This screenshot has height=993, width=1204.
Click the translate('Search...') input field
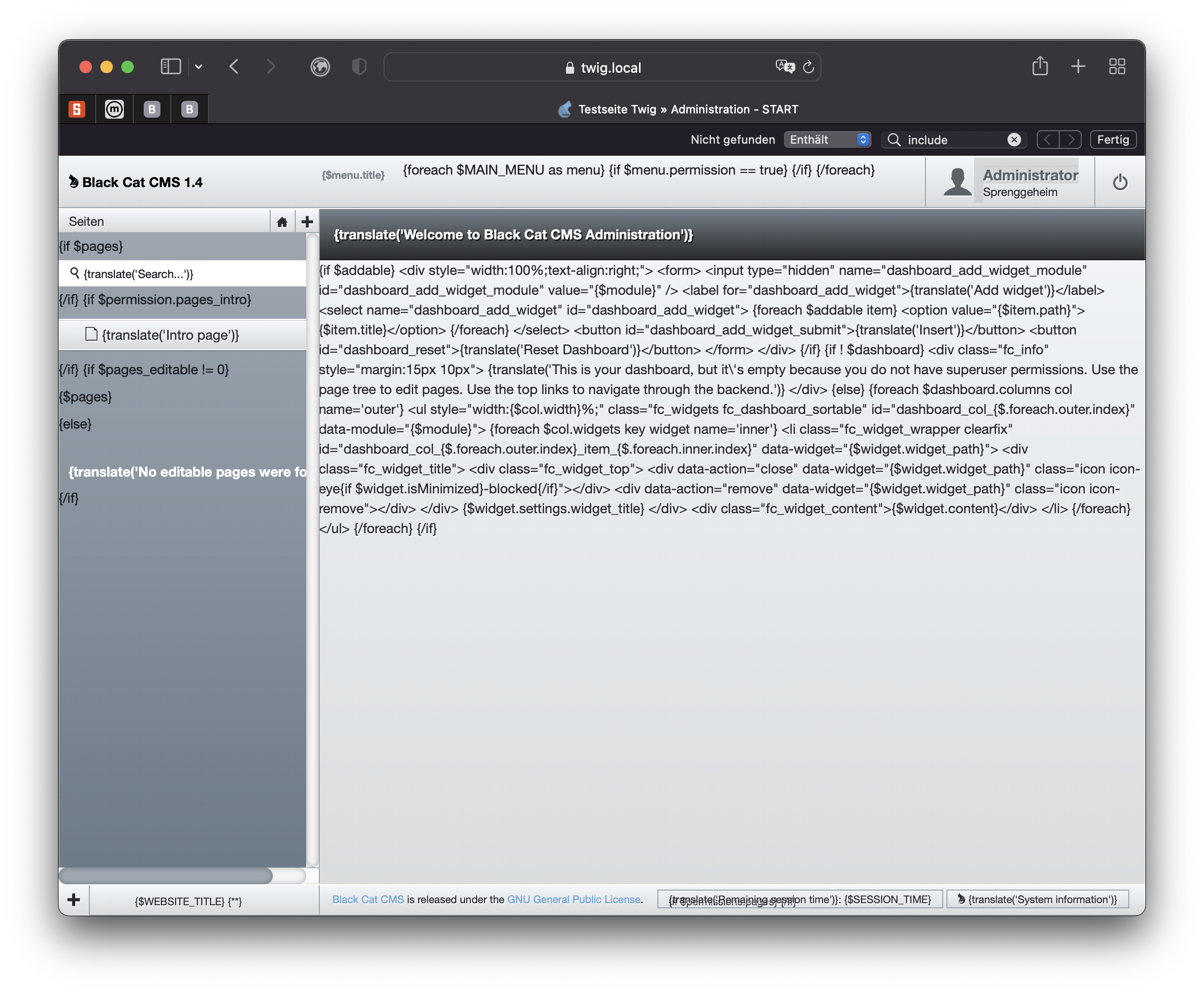[x=183, y=274]
